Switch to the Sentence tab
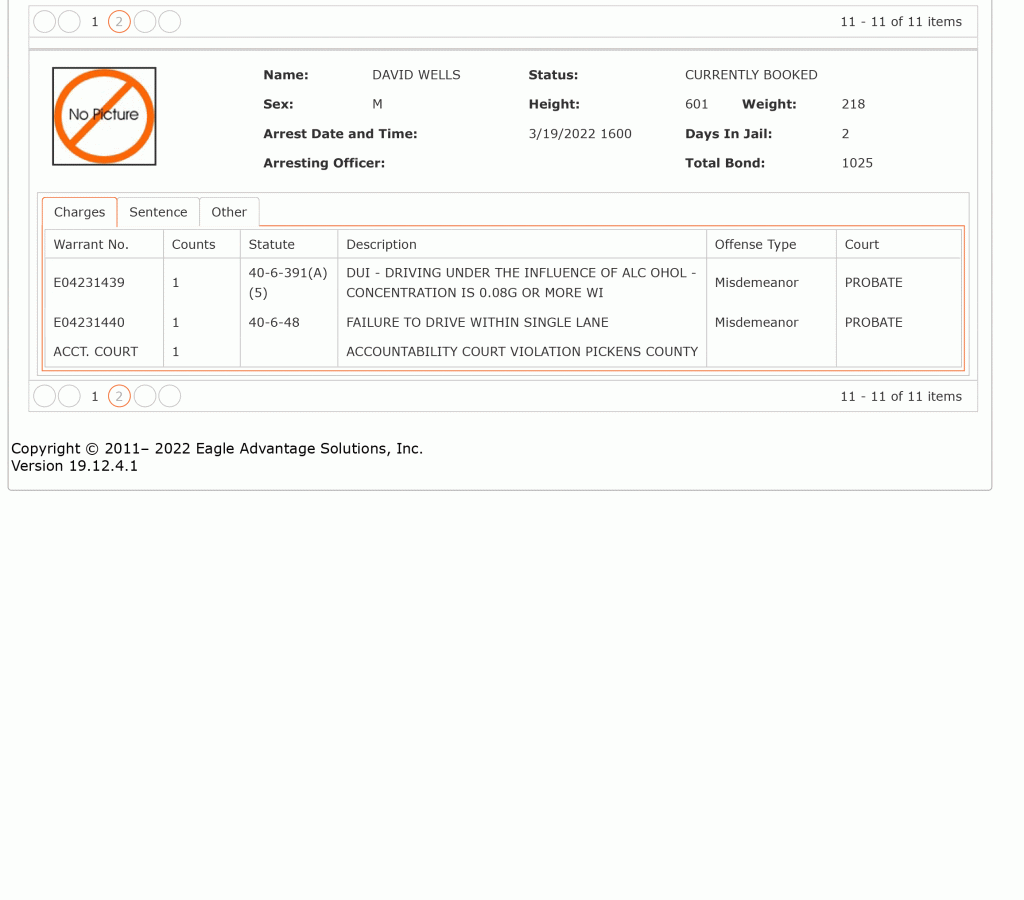 tap(158, 212)
